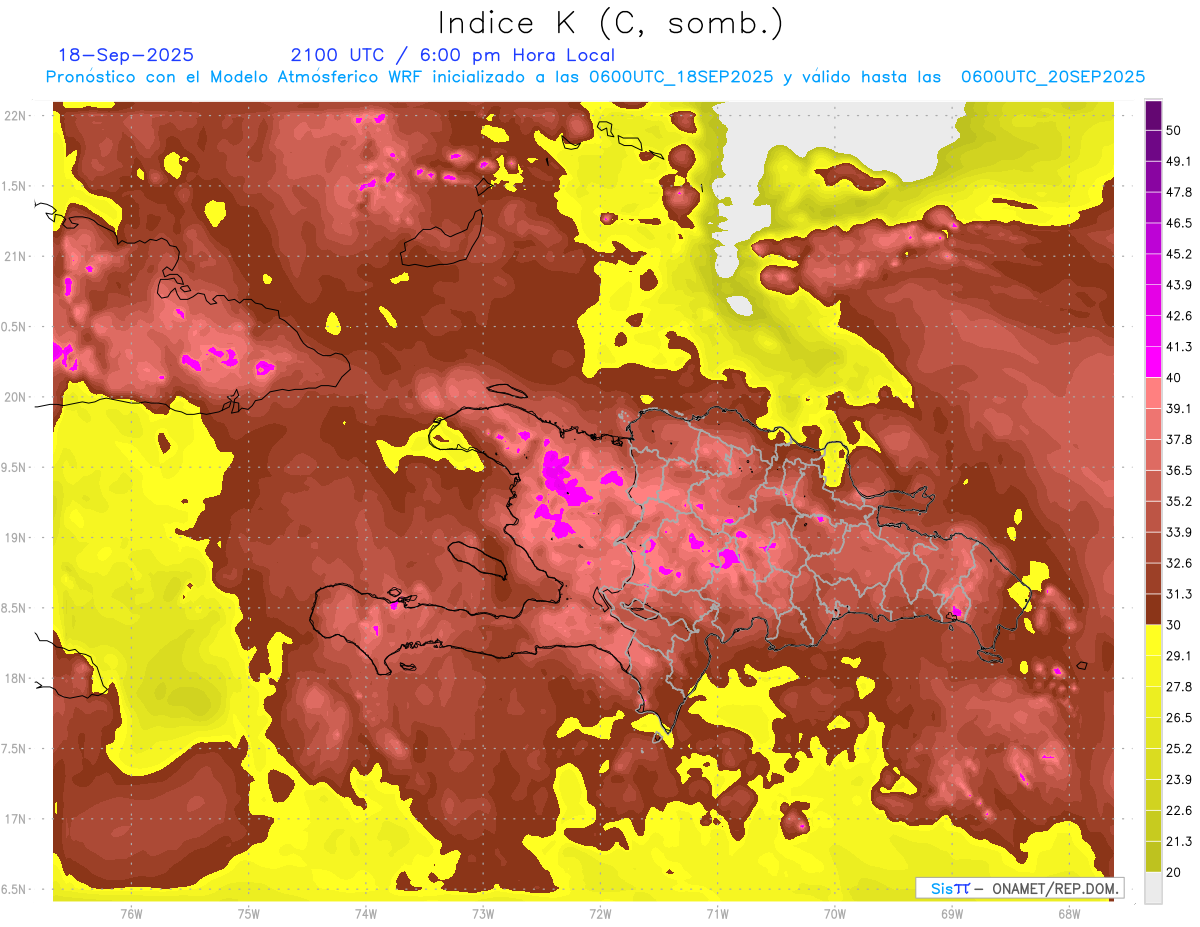1200x927 pixels.
Task: Click the SisPI ONAMET/REP.DOM. credit box
Action: pos(1019,888)
